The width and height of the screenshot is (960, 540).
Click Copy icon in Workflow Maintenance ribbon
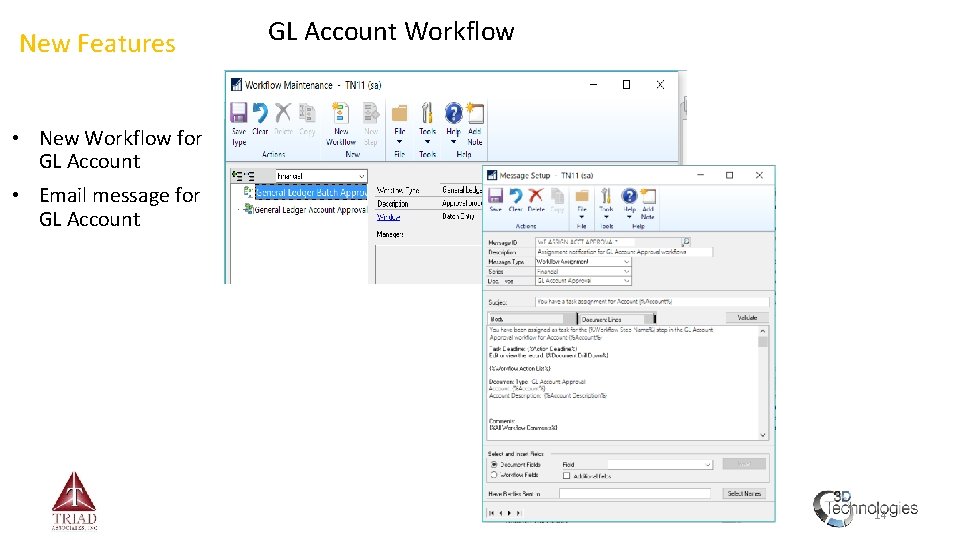307,119
